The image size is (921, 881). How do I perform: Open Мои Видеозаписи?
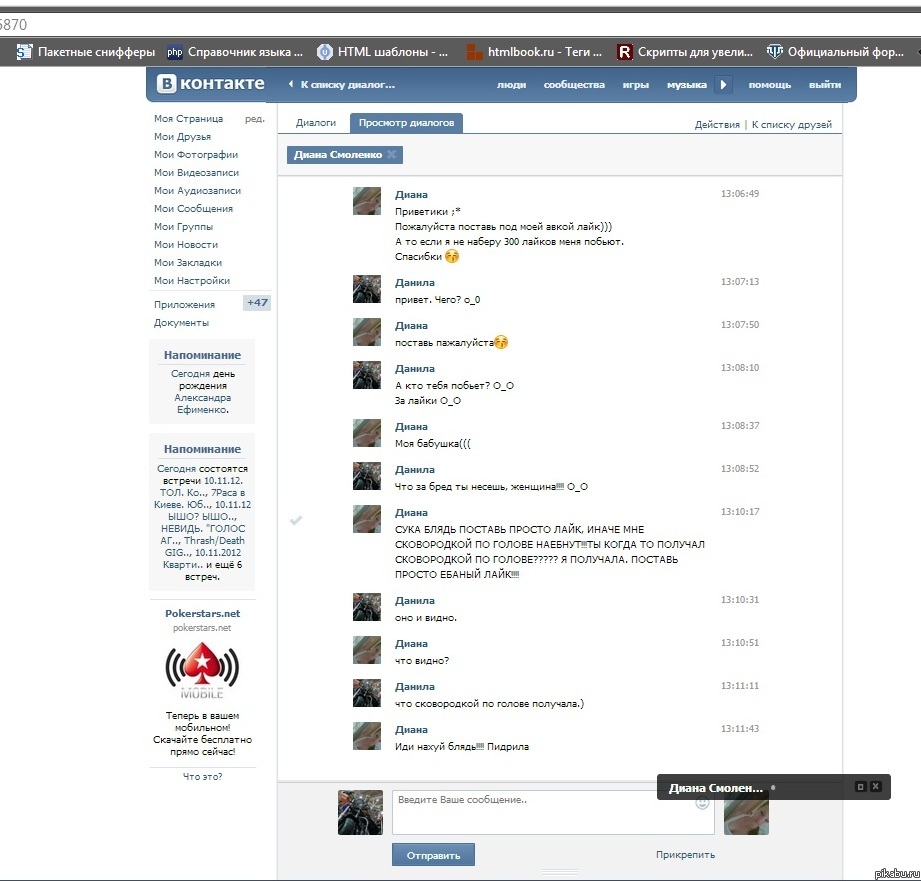click(196, 173)
